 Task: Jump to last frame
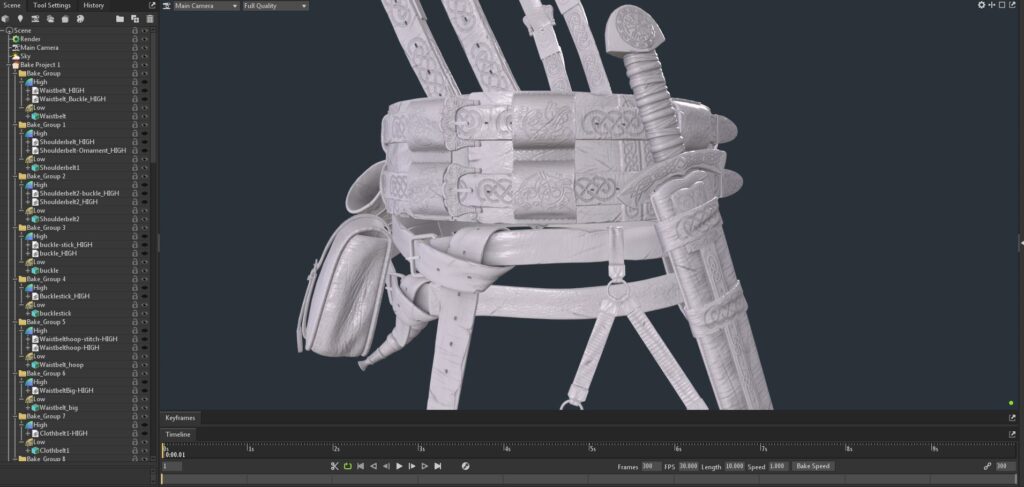click(438, 466)
